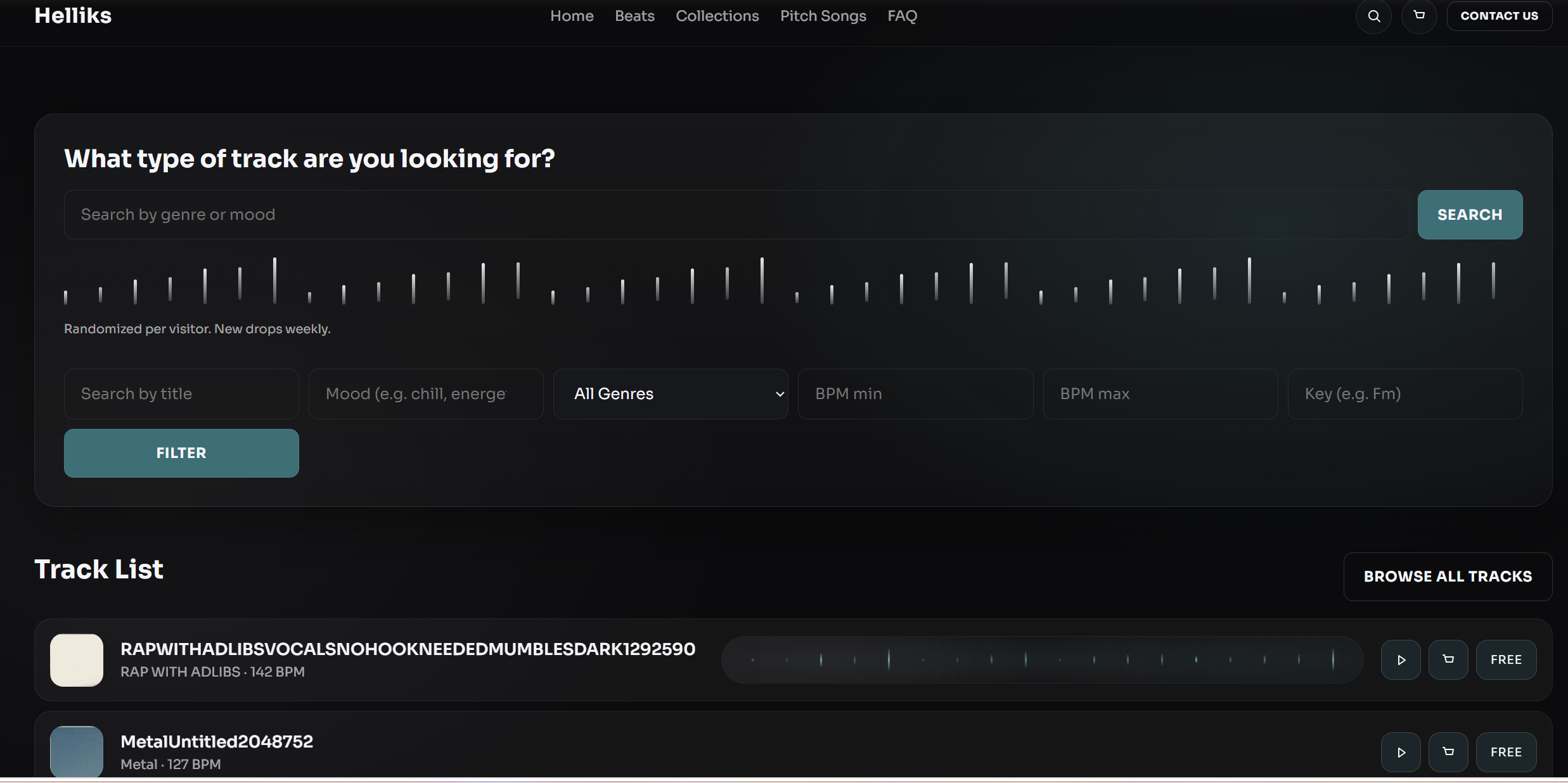
Task: Focus the Search by genre or mood field
Action: point(736,215)
